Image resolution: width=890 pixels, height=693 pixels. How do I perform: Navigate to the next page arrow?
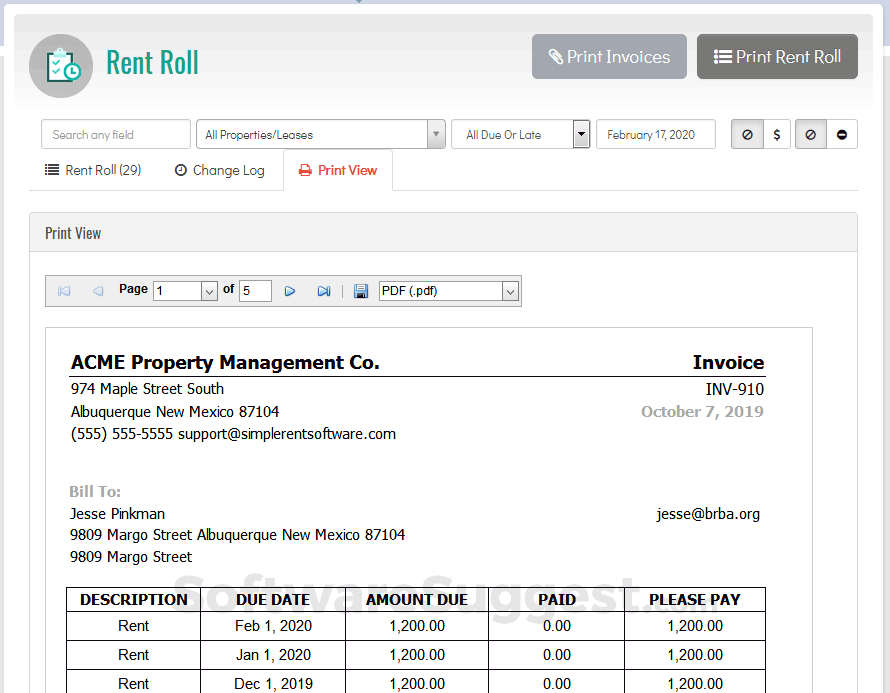[289, 291]
